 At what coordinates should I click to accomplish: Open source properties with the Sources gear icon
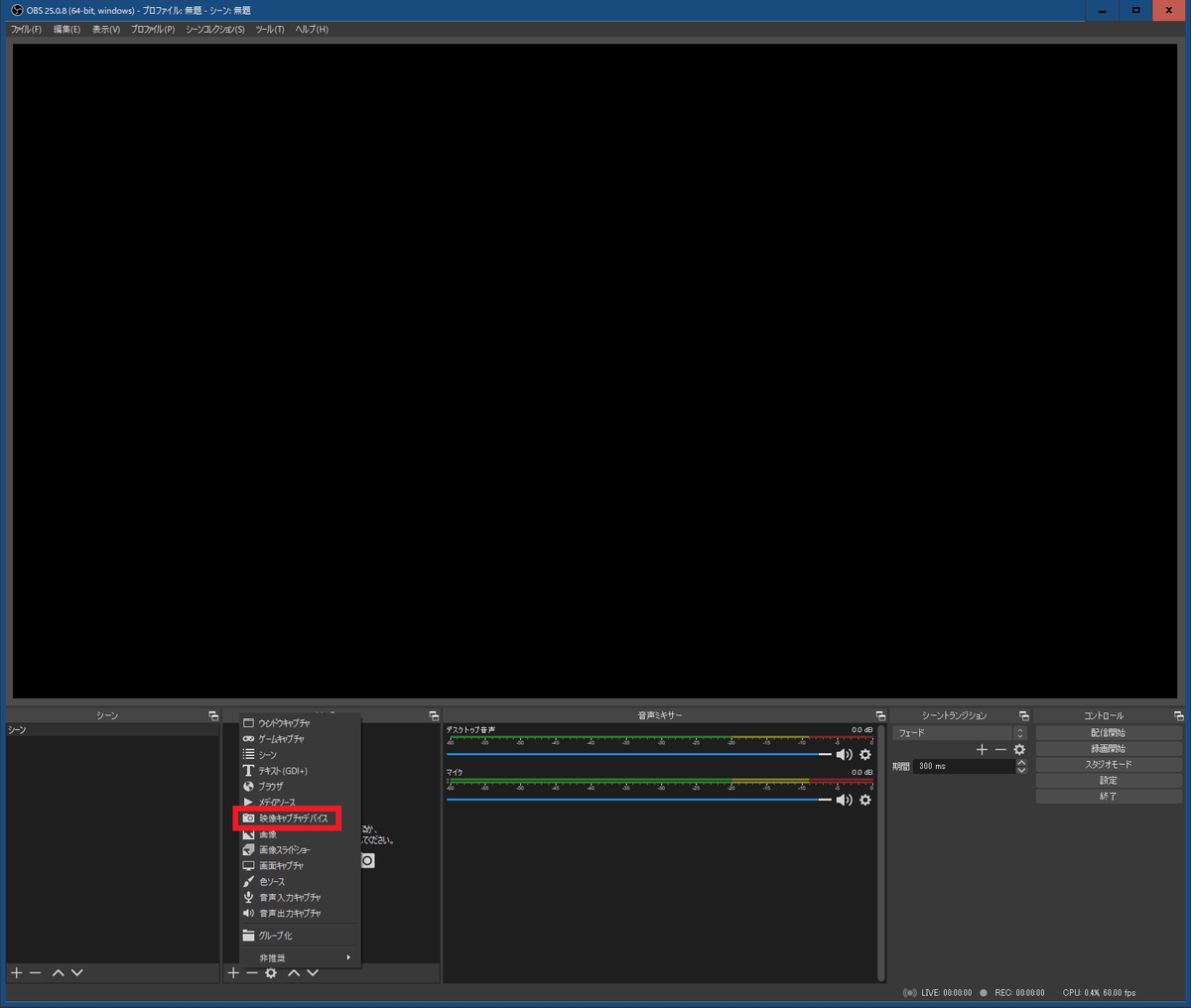(x=271, y=973)
